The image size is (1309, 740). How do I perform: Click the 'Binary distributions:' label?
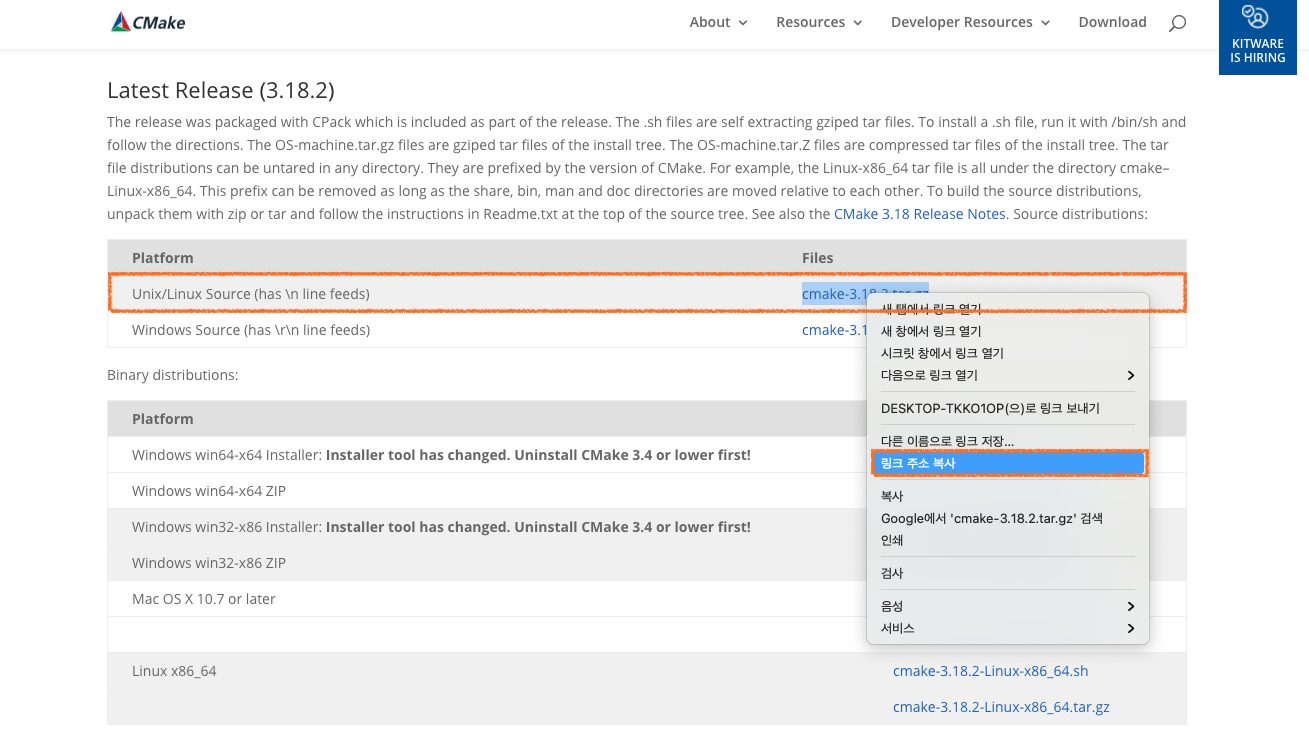coord(173,375)
